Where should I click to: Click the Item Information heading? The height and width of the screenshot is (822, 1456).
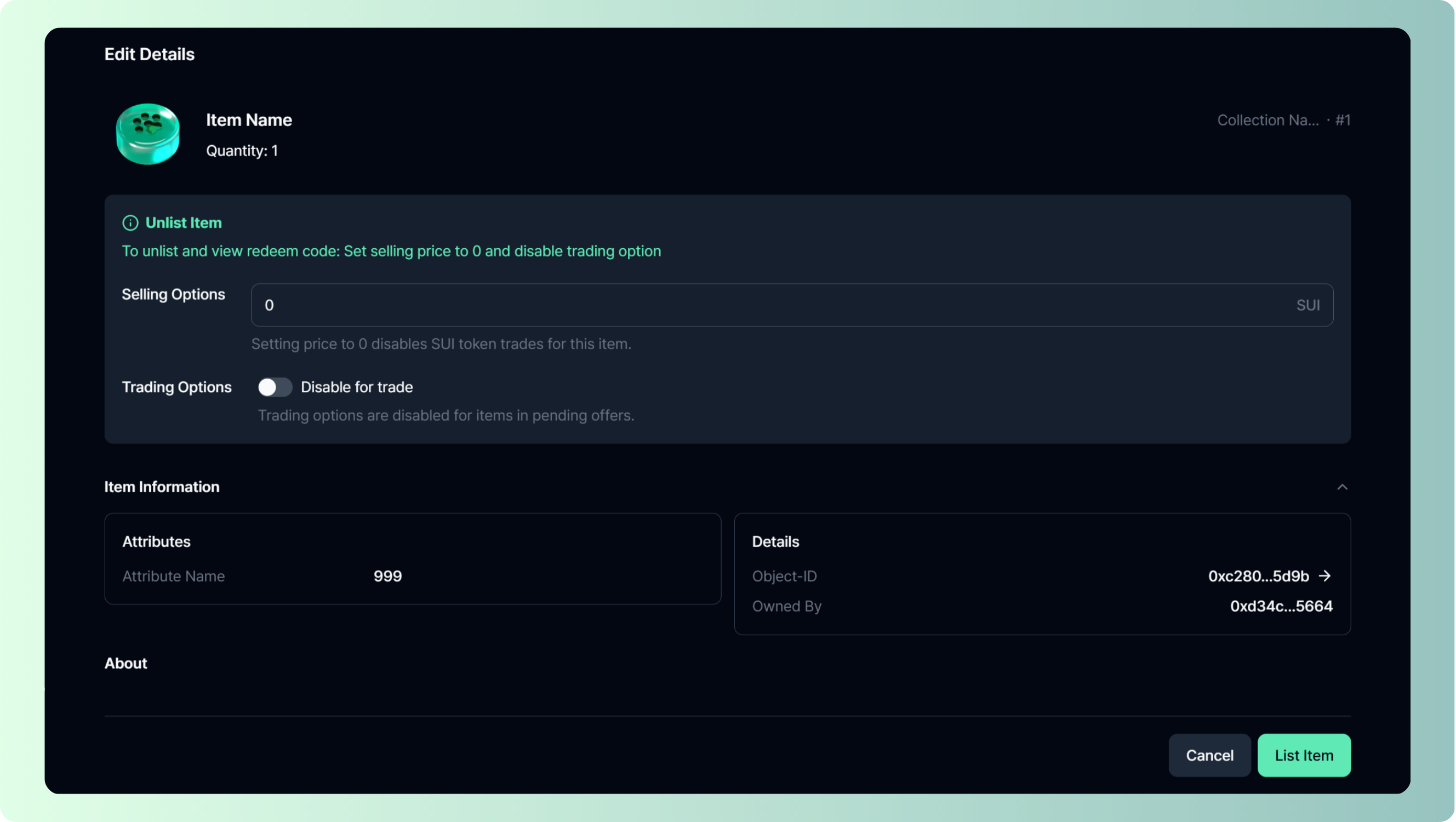click(x=162, y=487)
